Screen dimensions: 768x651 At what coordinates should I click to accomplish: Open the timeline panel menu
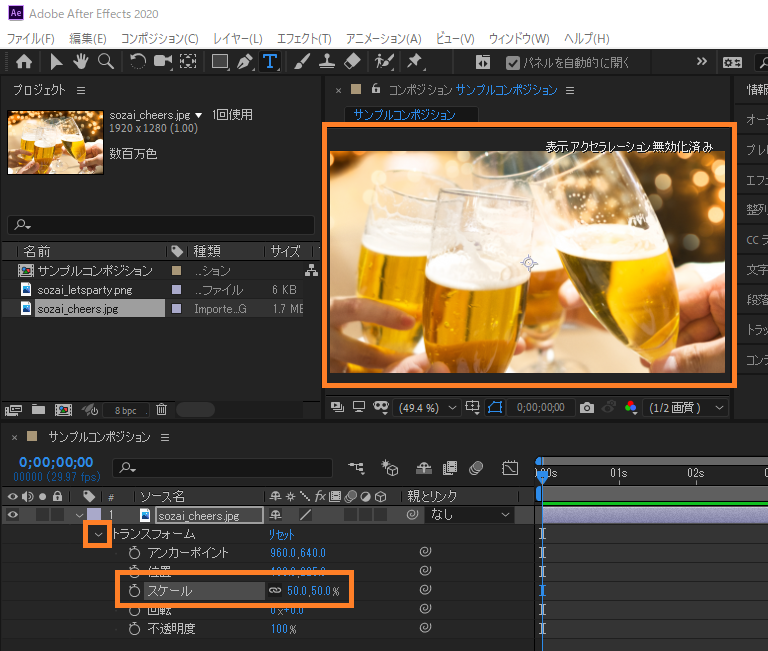(x=165, y=437)
